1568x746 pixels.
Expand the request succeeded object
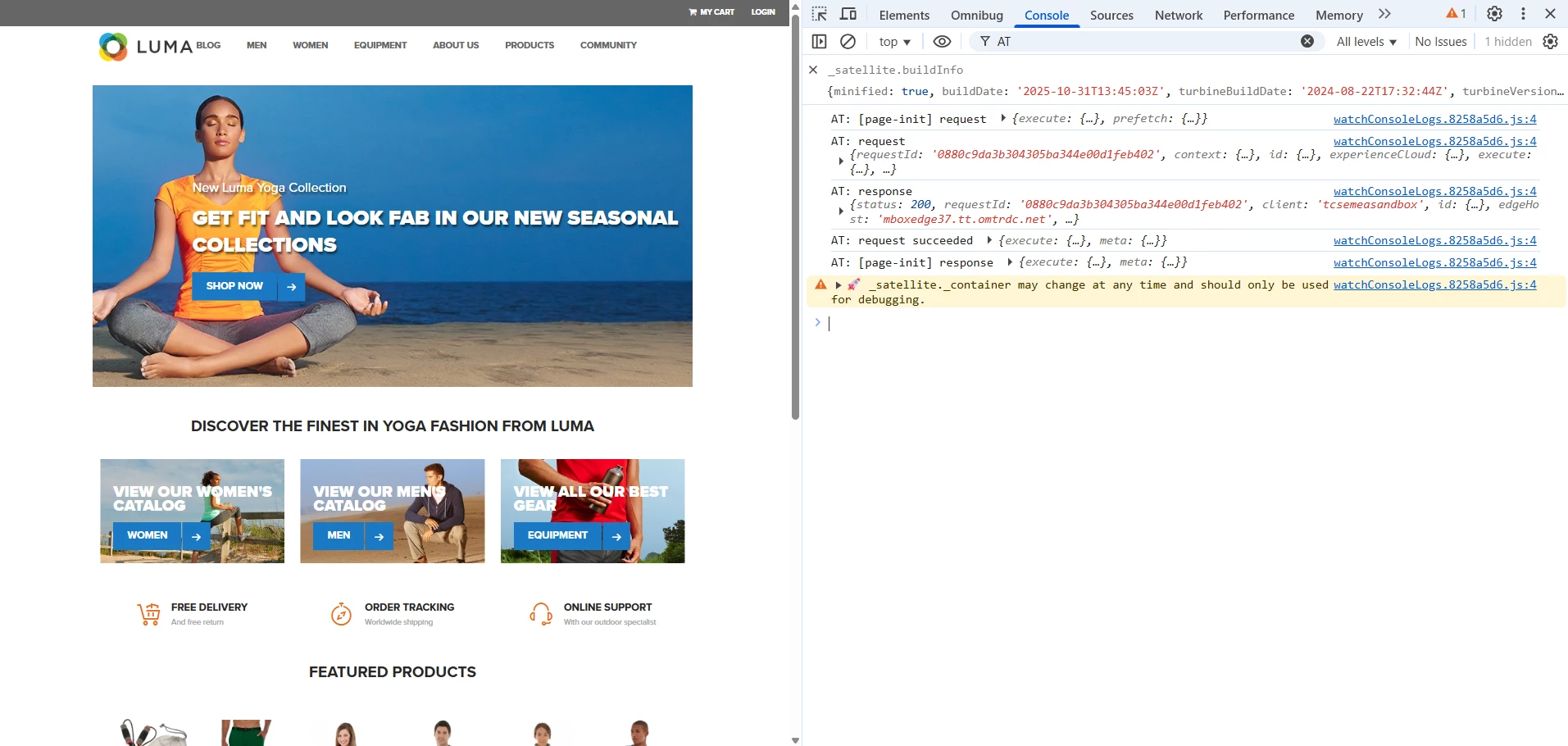(x=989, y=240)
